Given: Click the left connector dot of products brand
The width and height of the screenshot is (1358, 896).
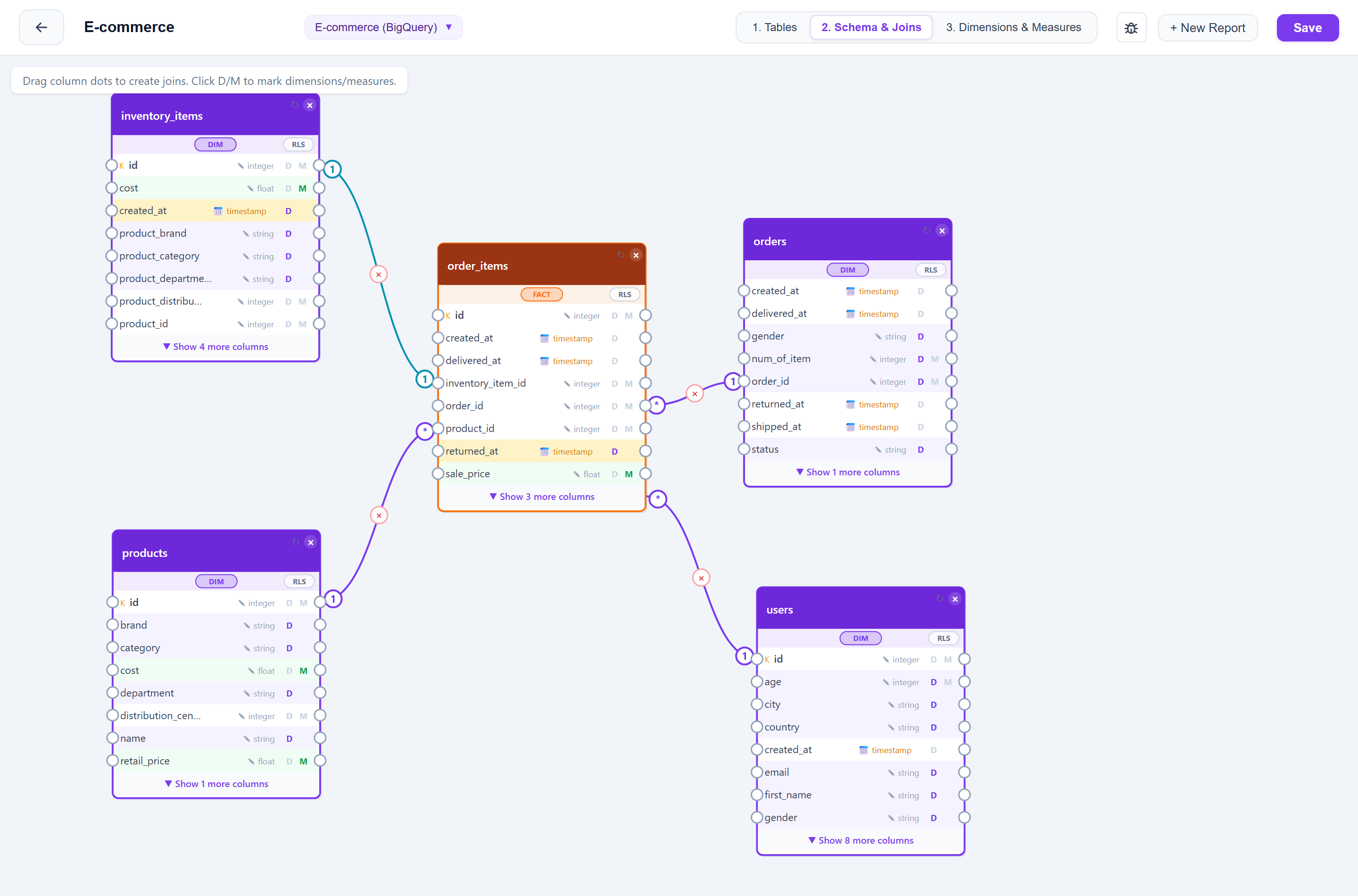Looking at the screenshot, I should point(113,624).
